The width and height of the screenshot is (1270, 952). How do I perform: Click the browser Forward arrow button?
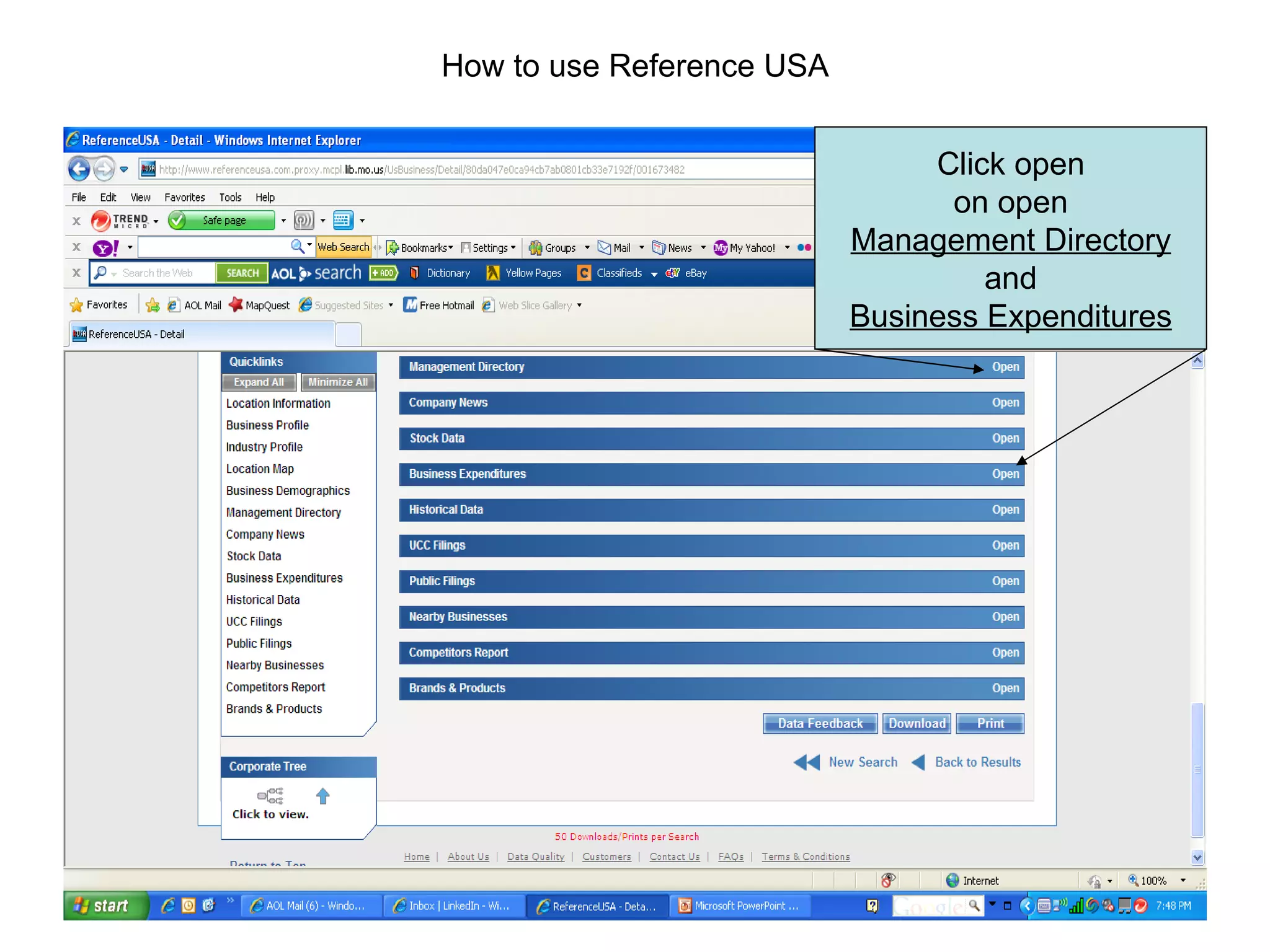point(104,169)
